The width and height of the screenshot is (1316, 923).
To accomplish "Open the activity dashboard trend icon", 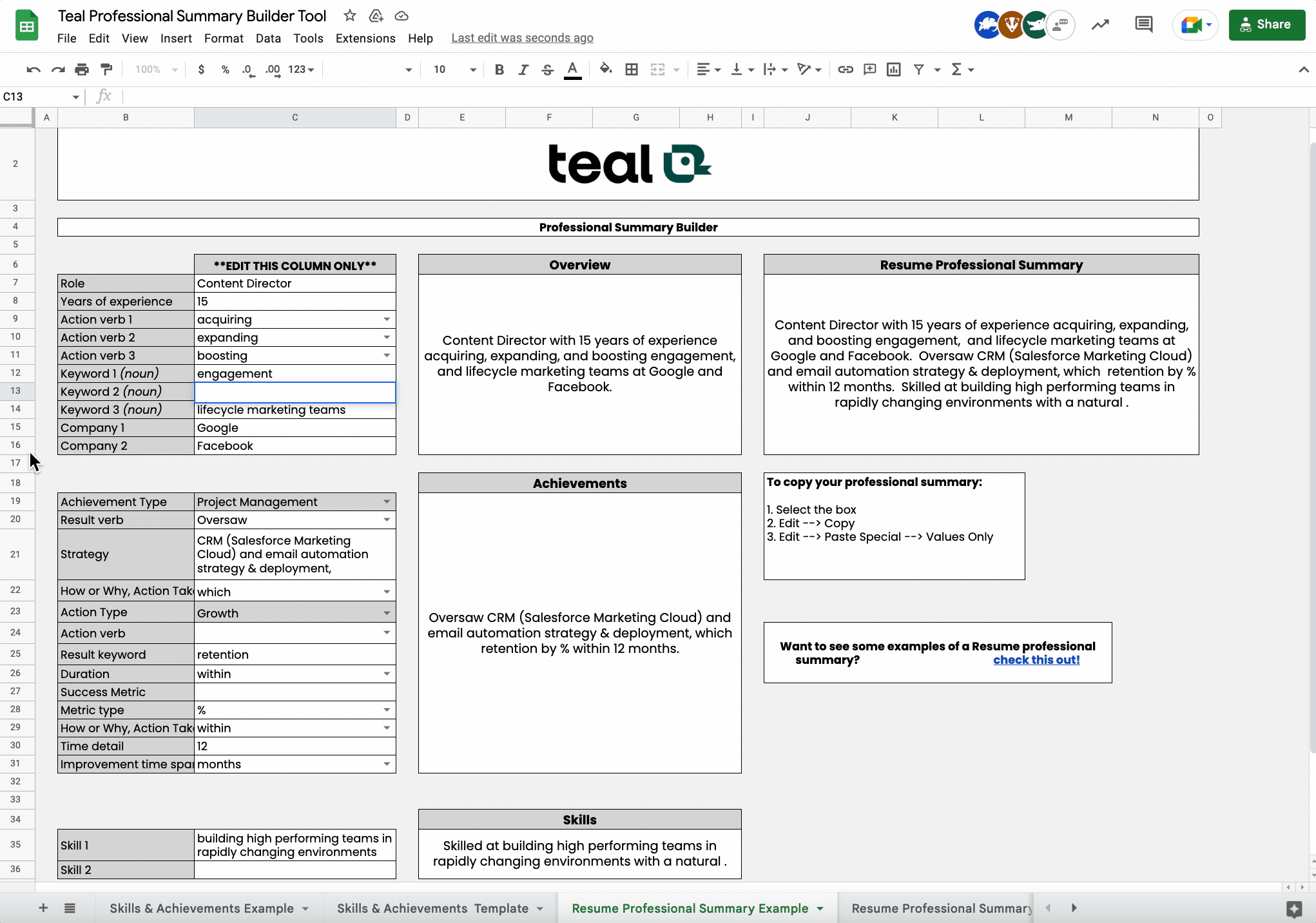I will (x=1100, y=25).
